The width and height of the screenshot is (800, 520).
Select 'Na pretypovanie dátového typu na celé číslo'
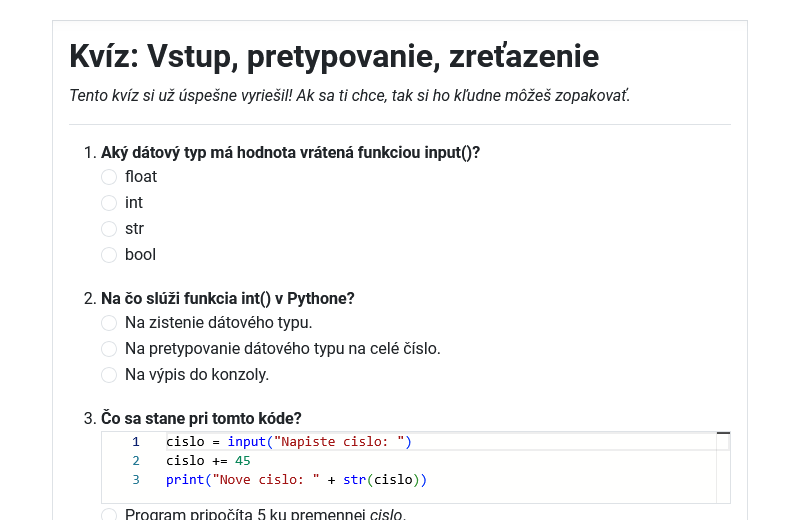(x=109, y=349)
